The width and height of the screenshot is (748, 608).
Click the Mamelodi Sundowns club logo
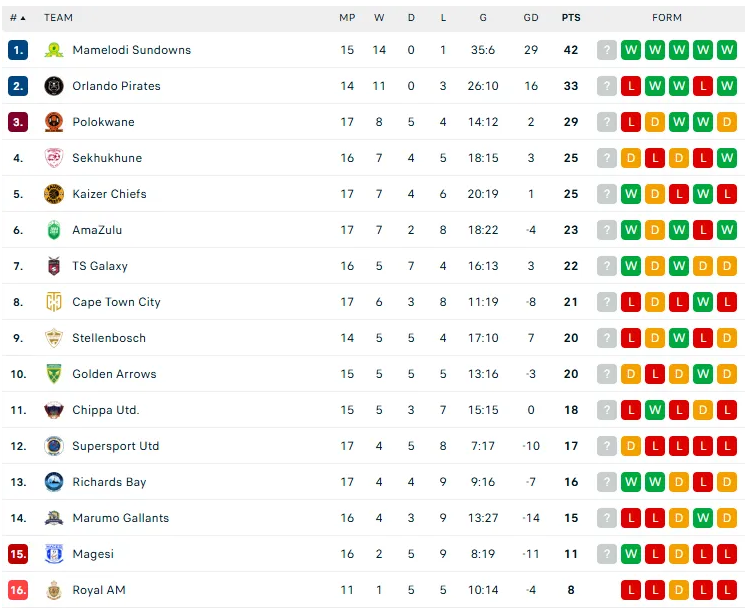[x=54, y=50]
